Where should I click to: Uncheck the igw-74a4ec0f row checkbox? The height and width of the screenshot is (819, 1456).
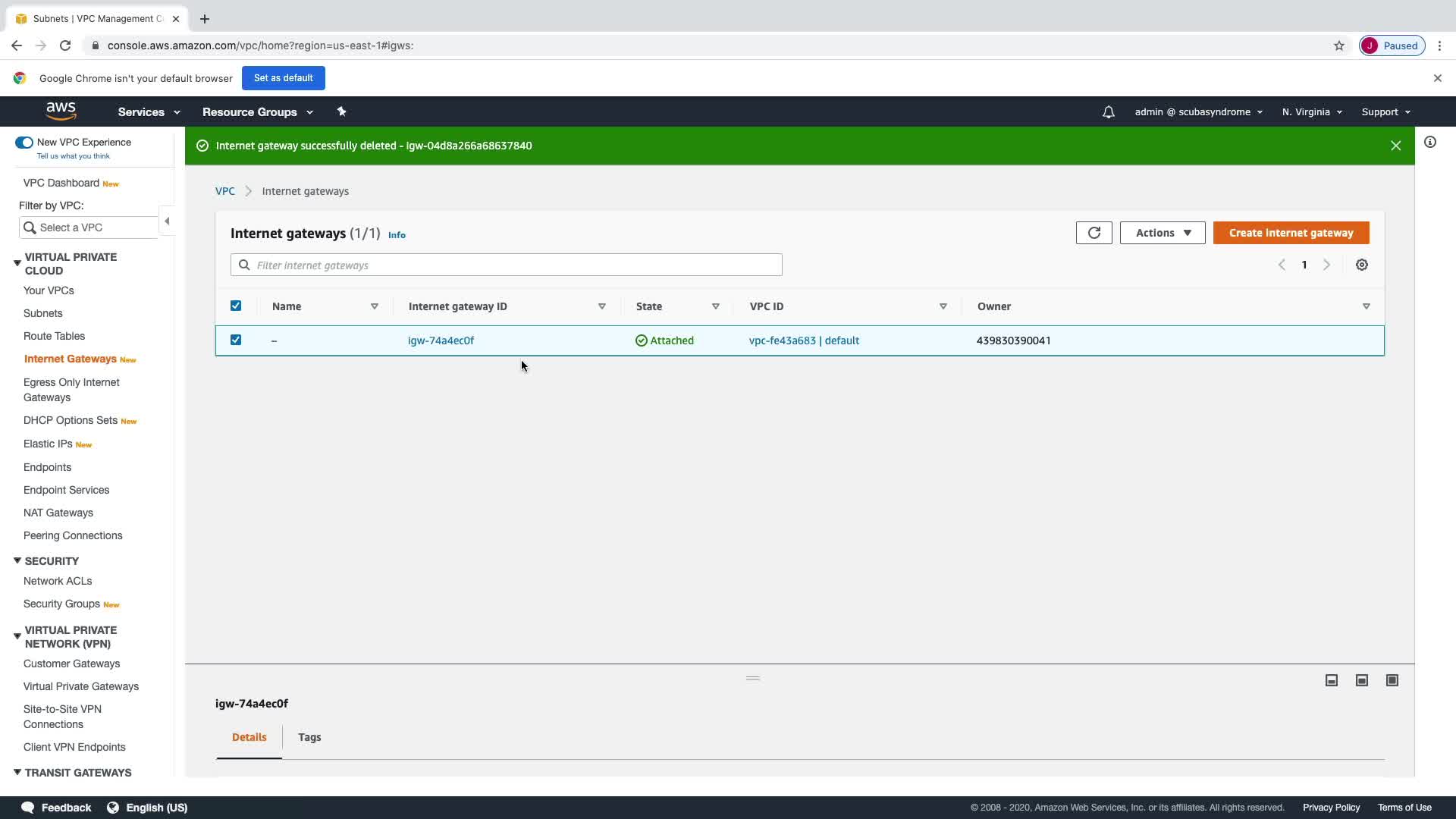[236, 340]
